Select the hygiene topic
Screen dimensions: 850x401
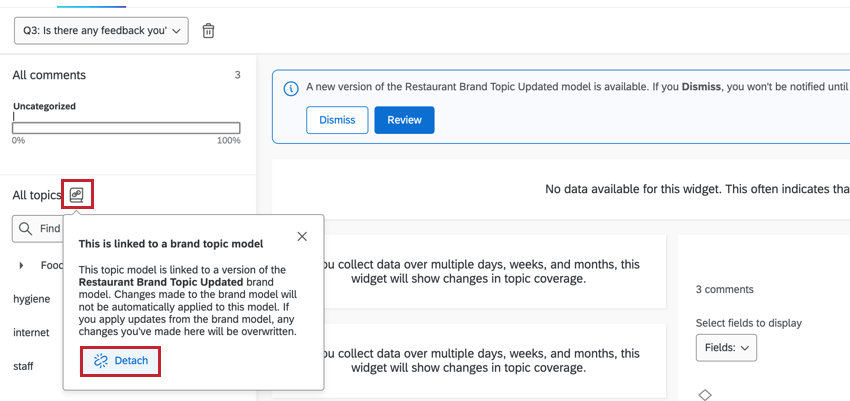pos(31,299)
